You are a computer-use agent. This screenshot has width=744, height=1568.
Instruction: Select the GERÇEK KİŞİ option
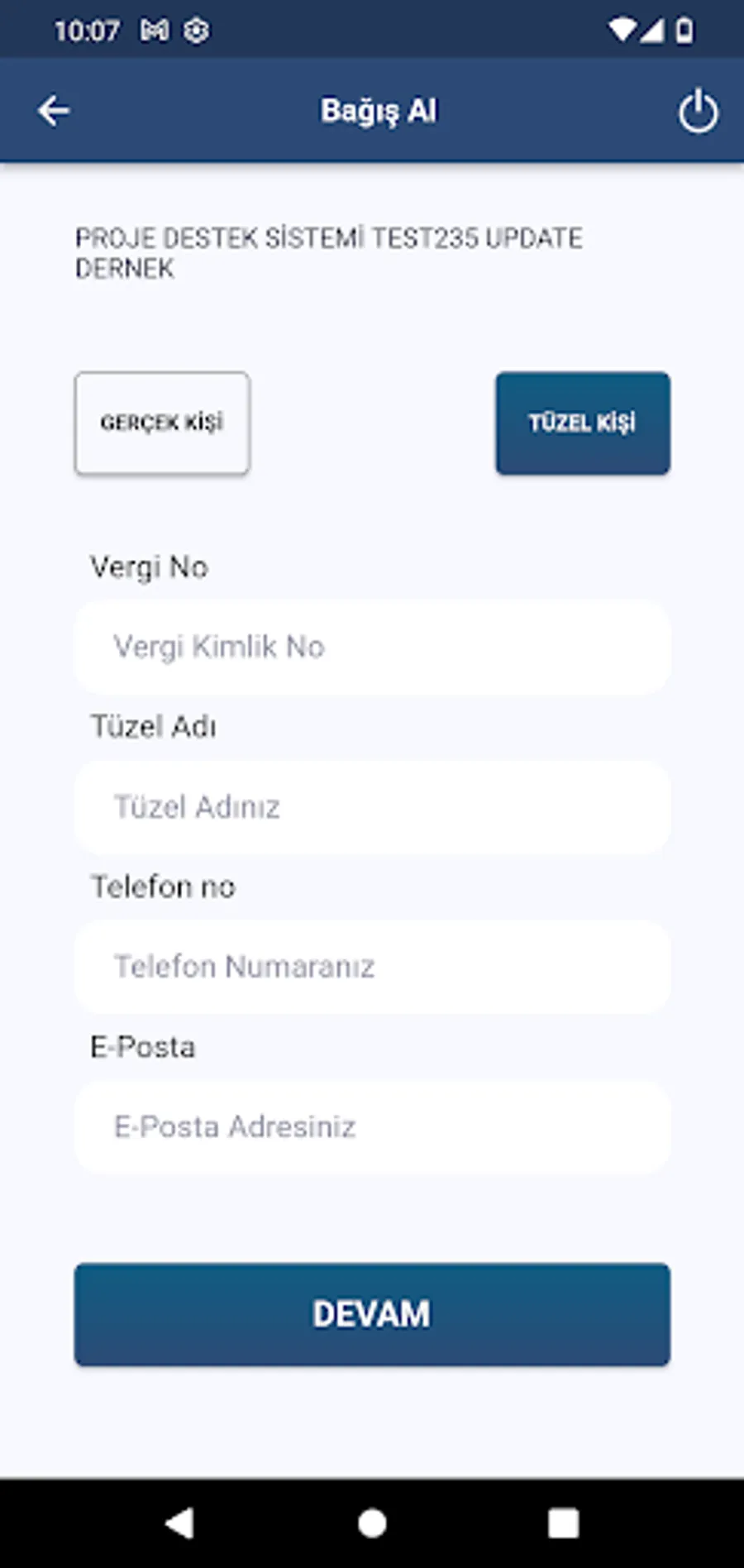(162, 423)
